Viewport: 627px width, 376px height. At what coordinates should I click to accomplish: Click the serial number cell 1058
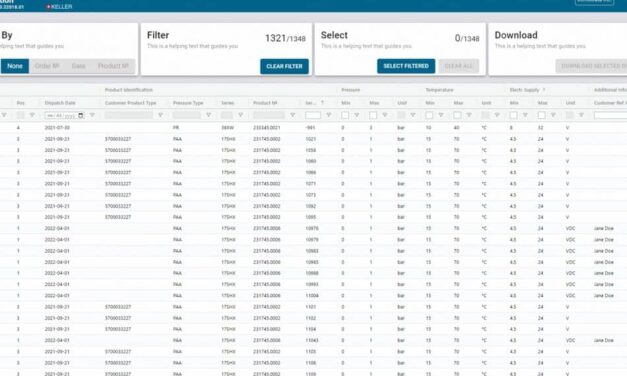[311, 150]
